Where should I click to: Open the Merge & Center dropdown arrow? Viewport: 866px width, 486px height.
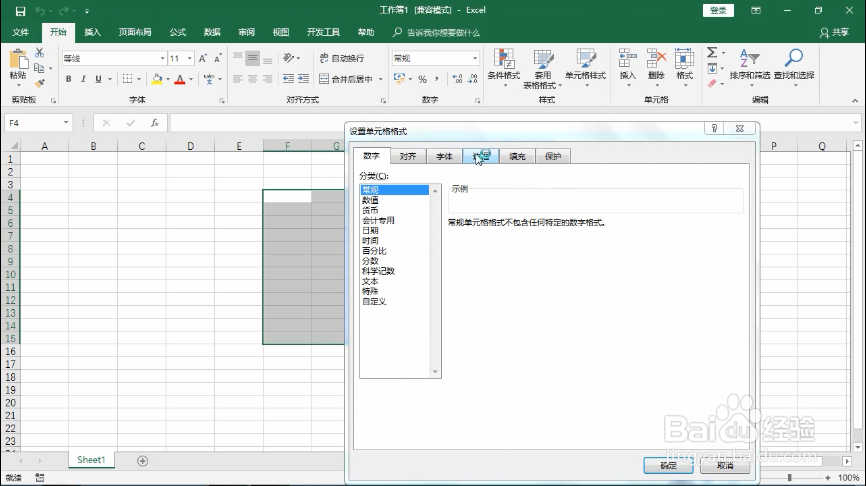click(381, 79)
